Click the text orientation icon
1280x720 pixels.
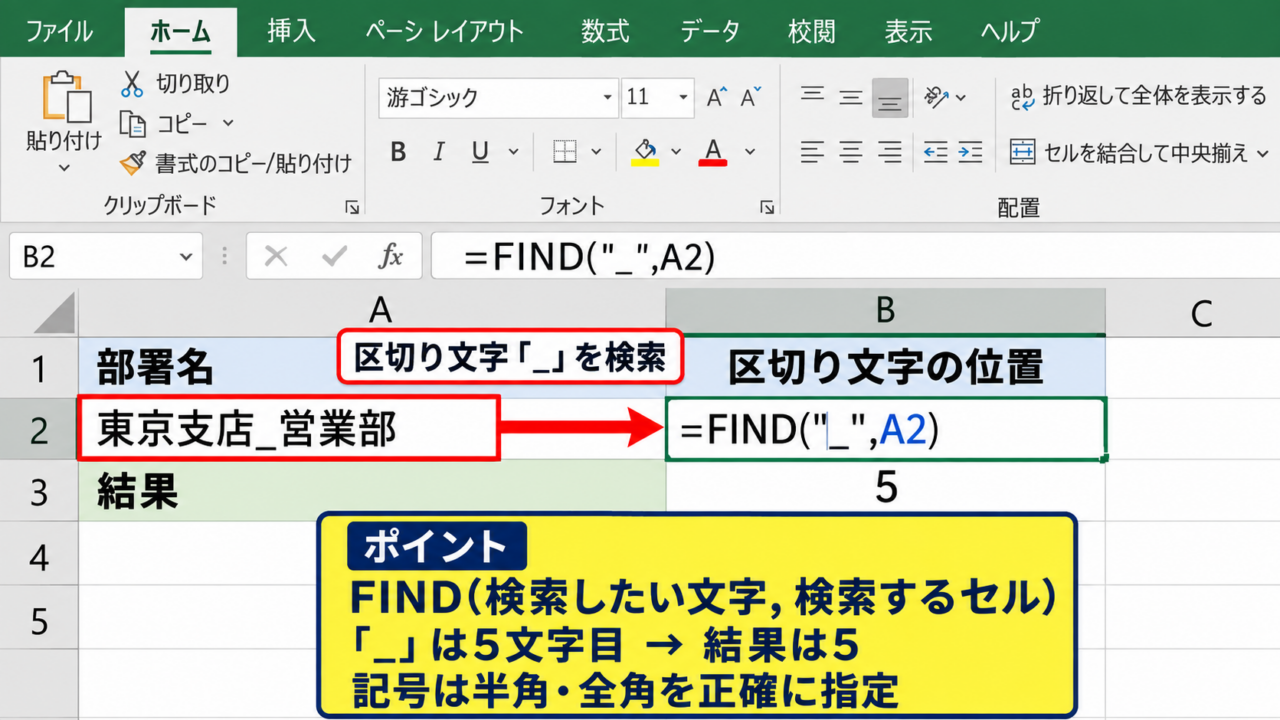936,97
